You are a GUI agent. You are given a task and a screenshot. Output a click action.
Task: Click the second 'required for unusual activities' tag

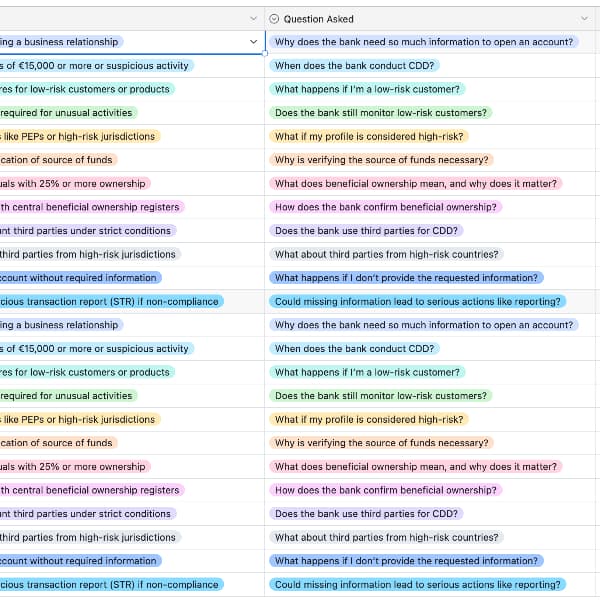[68, 396]
